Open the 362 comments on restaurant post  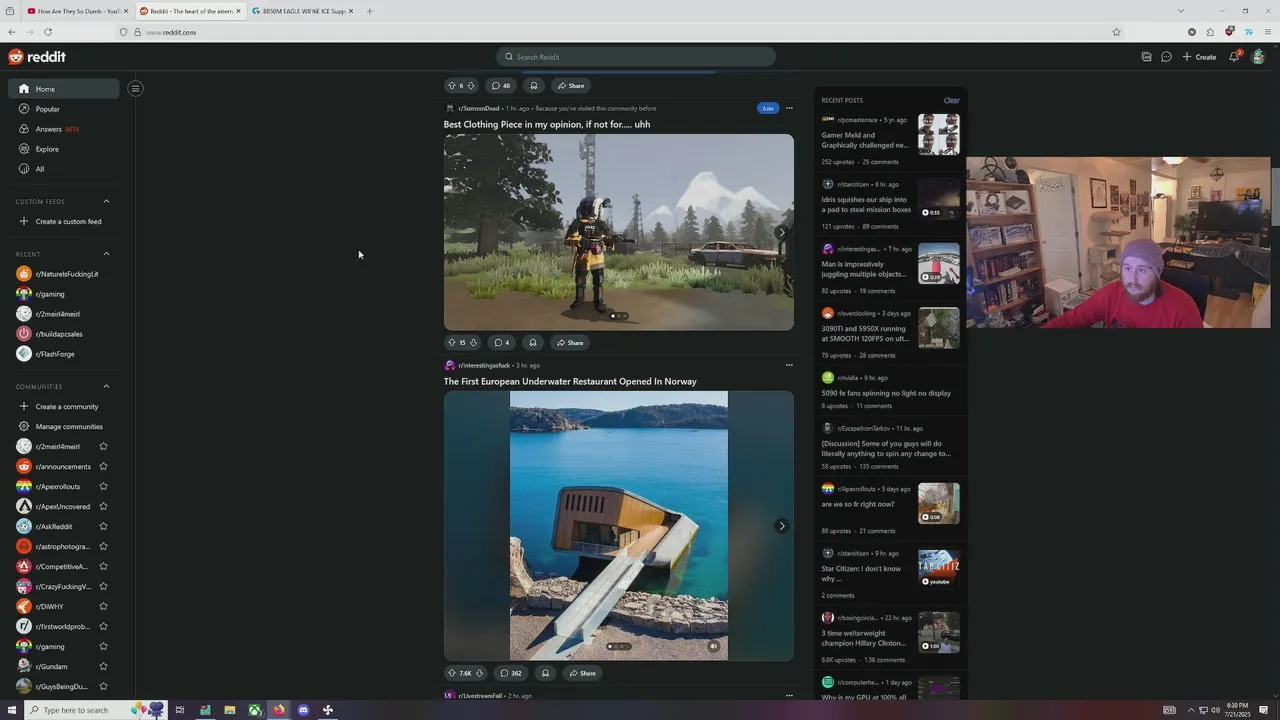click(510, 673)
